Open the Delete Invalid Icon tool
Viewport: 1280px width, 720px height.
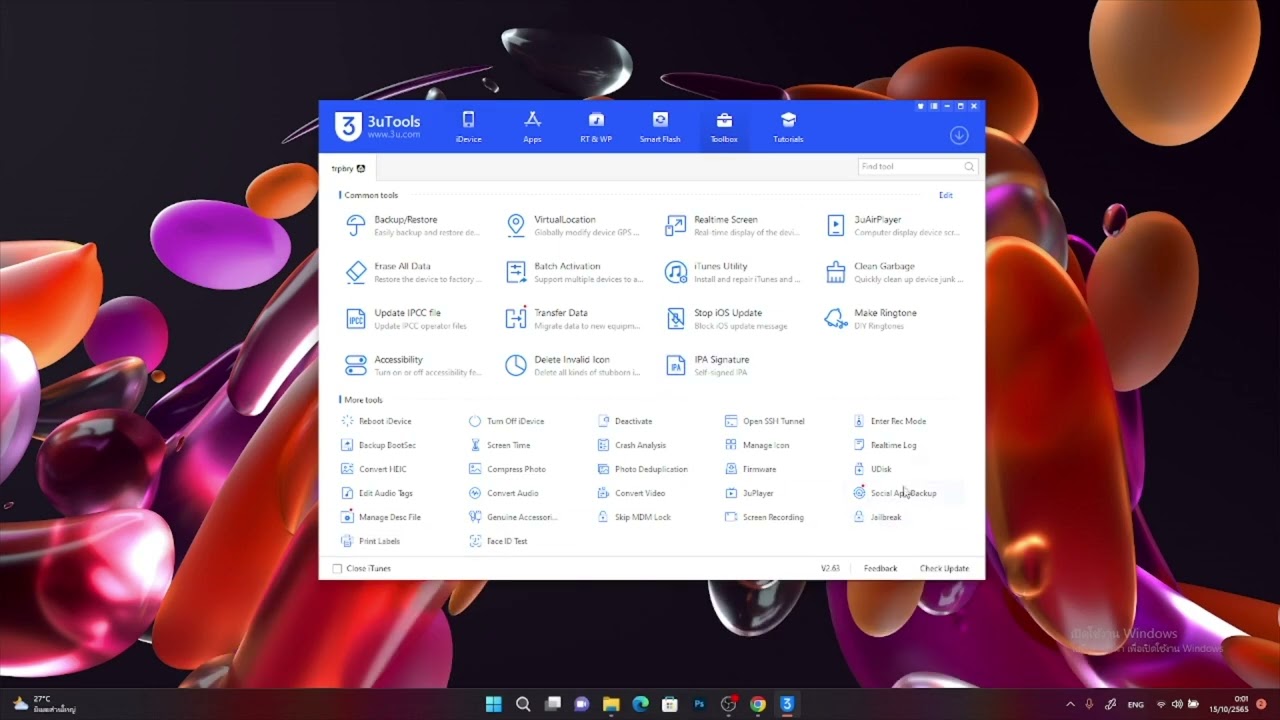573,365
